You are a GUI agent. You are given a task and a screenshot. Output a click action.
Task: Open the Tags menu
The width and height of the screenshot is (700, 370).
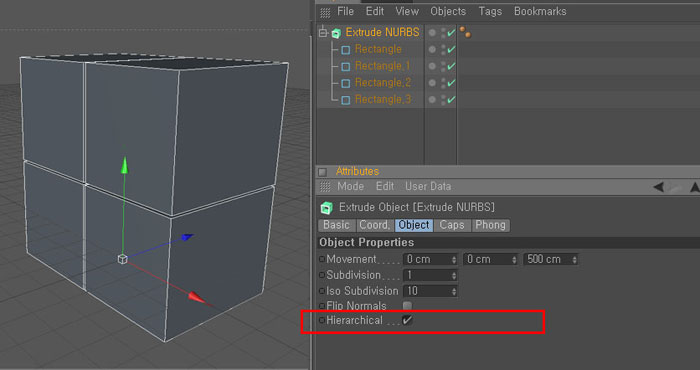pyautogui.click(x=490, y=11)
